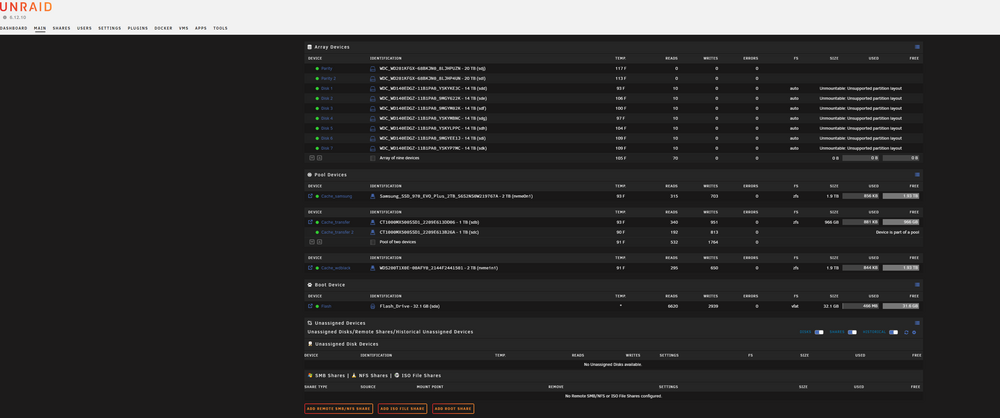Open the VMs tab
The width and height of the screenshot is (1000, 418).
(184, 28)
